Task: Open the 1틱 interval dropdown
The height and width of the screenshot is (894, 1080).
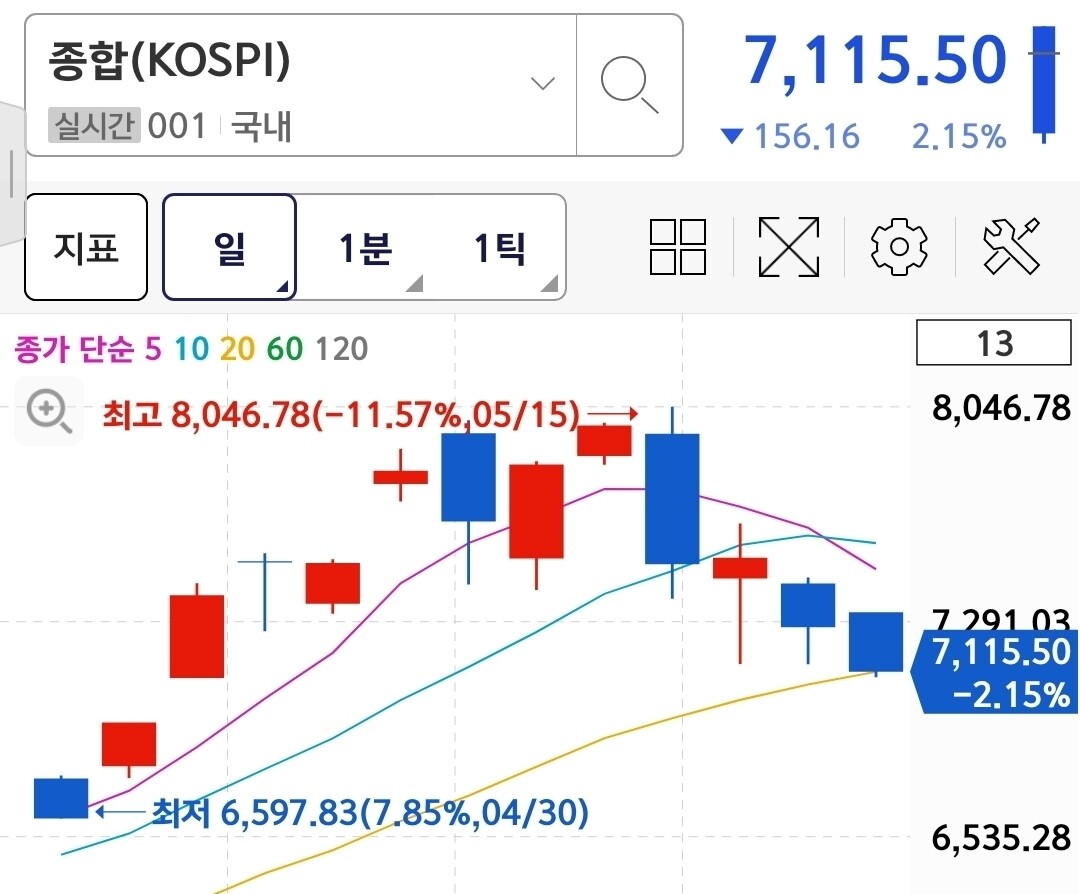Action: 500,248
